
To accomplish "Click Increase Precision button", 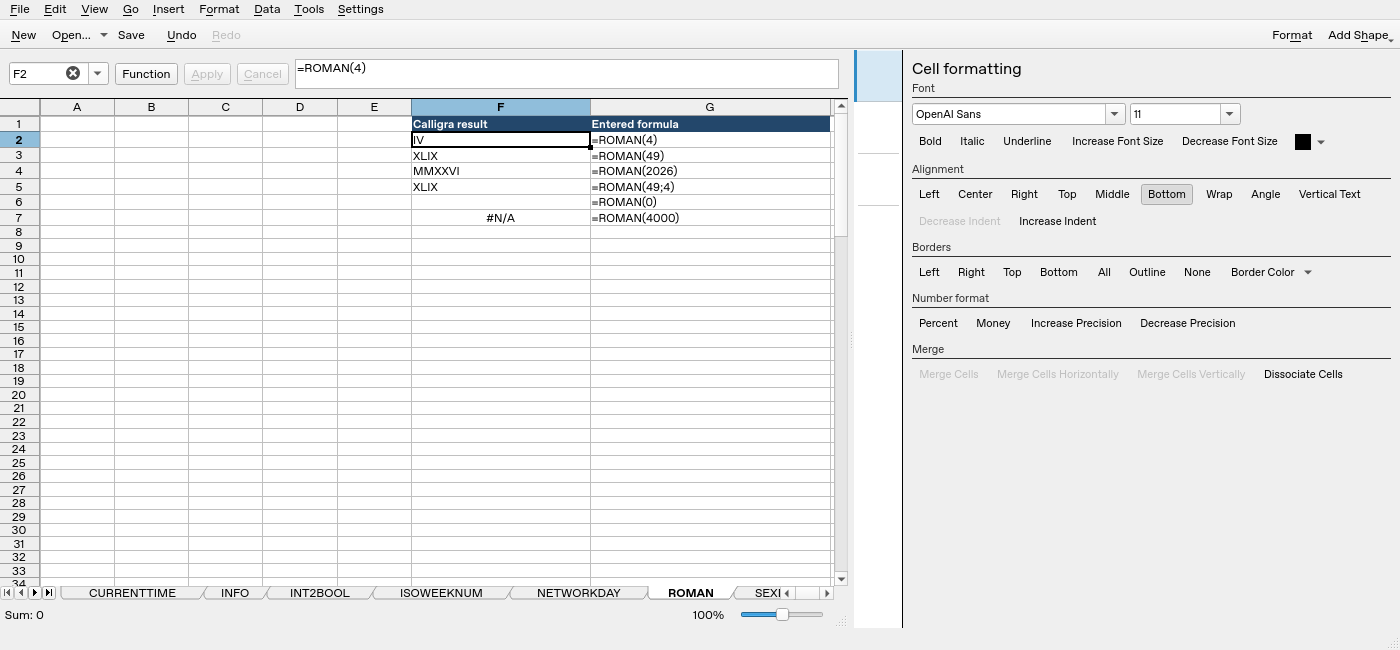I will pyautogui.click(x=1076, y=323).
